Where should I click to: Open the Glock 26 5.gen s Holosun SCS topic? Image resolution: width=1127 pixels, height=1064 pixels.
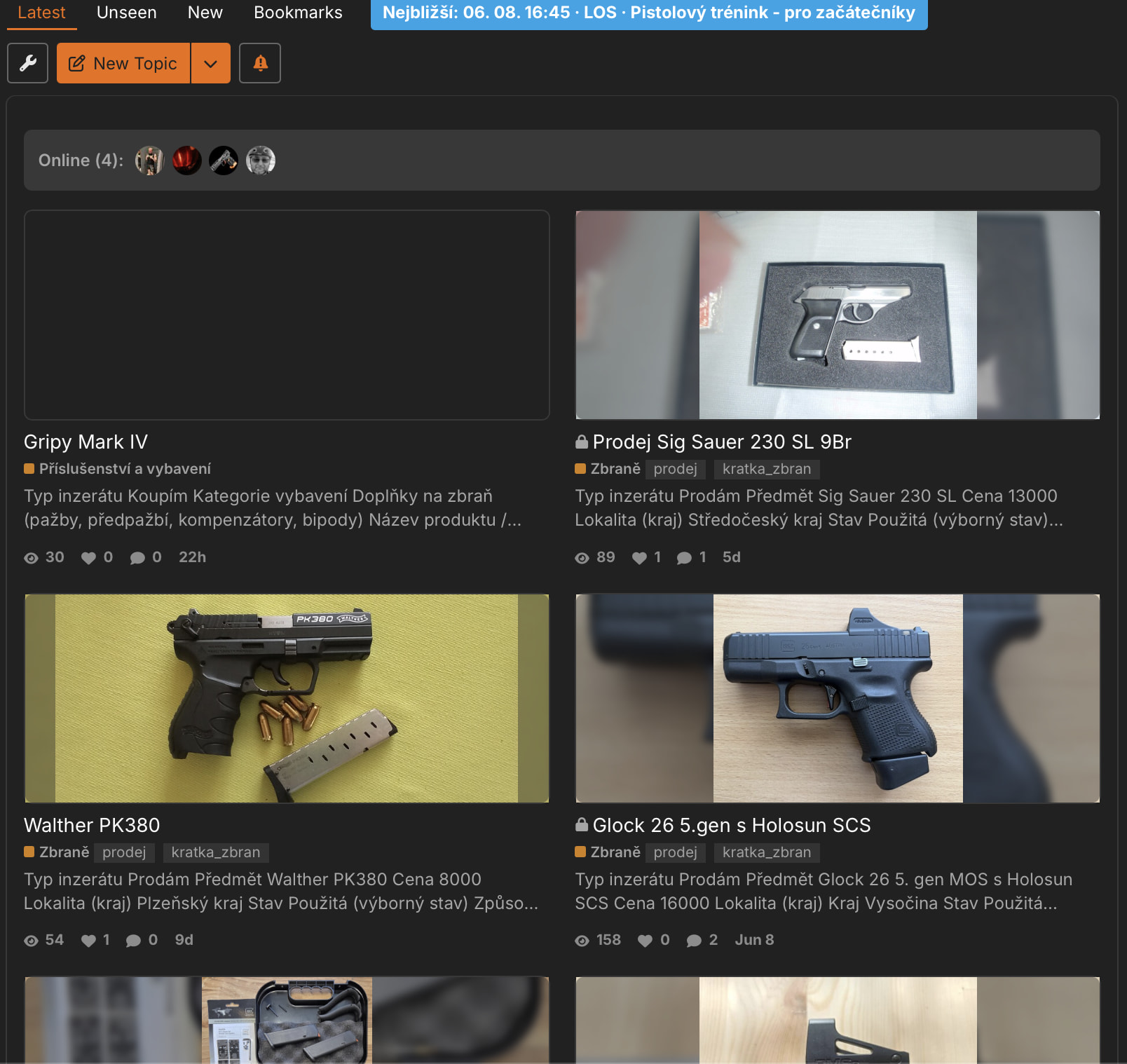pos(732,826)
